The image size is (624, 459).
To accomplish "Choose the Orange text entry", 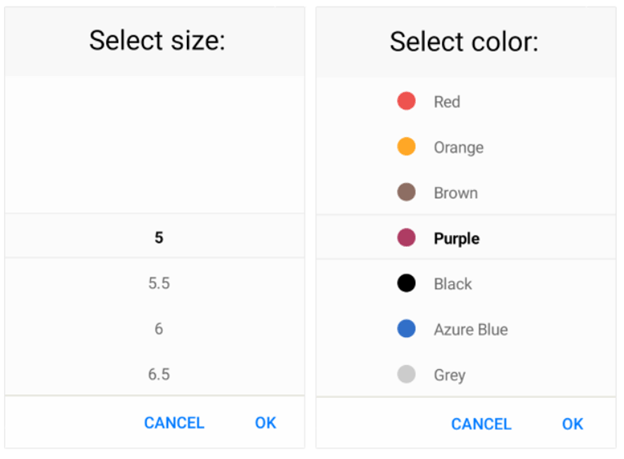I will point(458,148).
